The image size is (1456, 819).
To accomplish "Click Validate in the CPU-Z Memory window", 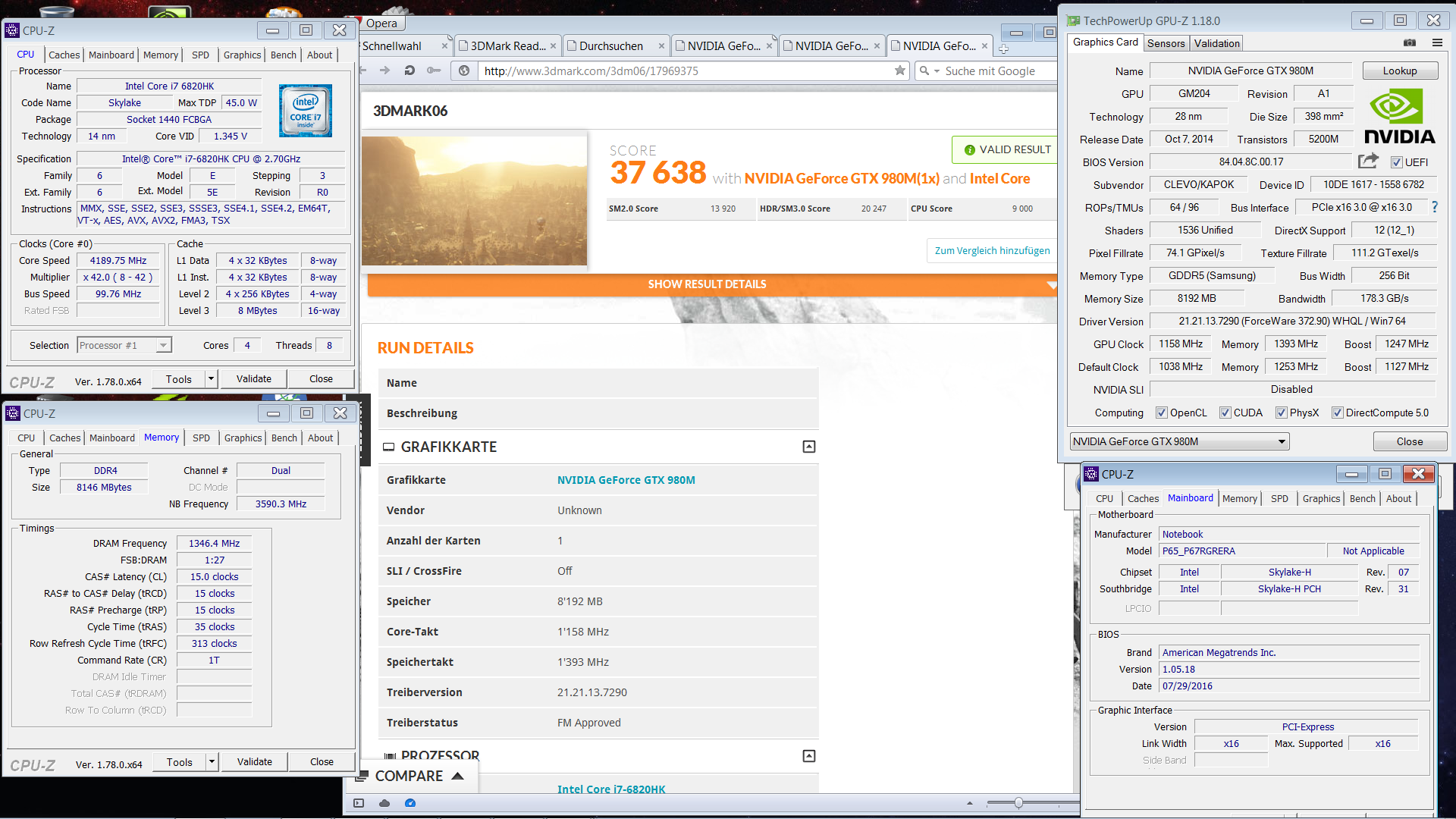I will pos(255,762).
